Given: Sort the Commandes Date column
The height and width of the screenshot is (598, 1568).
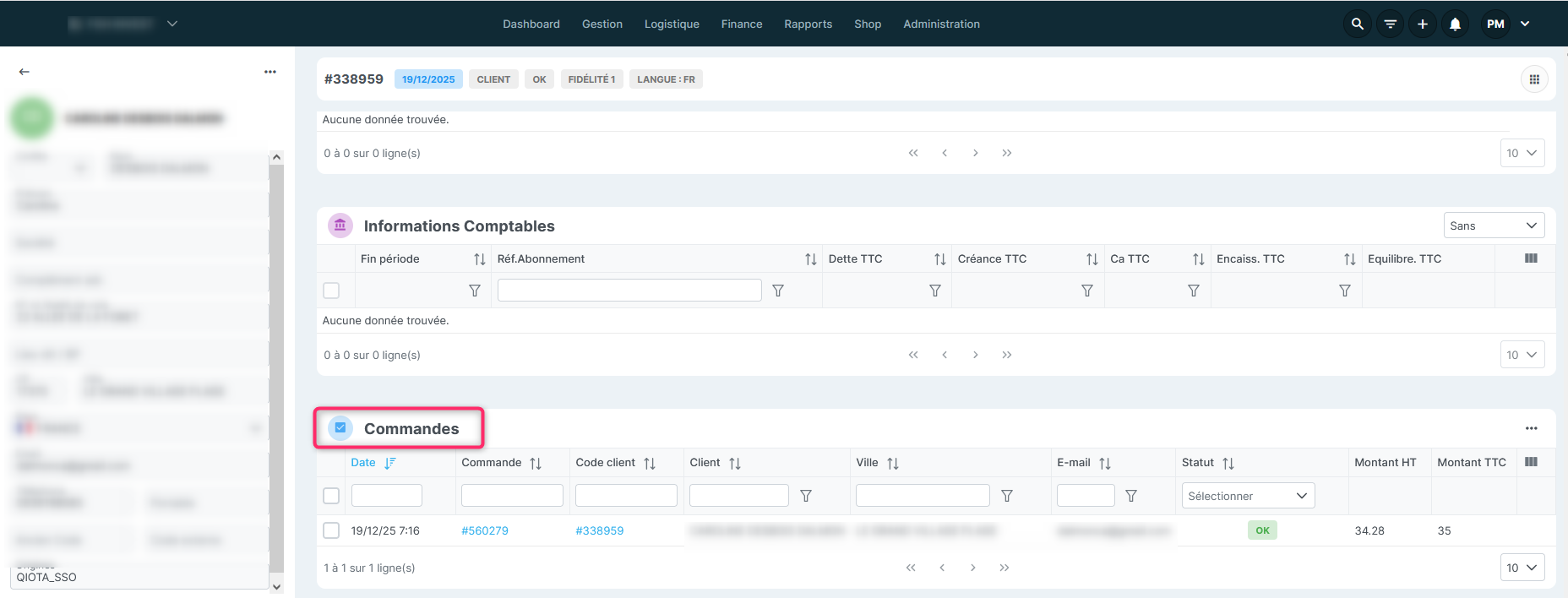Looking at the screenshot, I should coord(389,463).
